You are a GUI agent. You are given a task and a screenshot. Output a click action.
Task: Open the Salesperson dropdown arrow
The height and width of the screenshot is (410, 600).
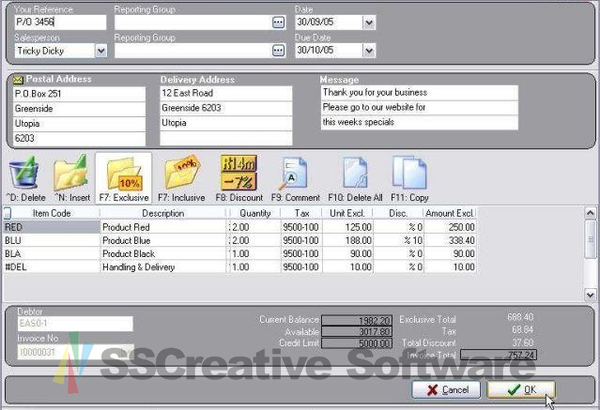click(x=101, y=51)
